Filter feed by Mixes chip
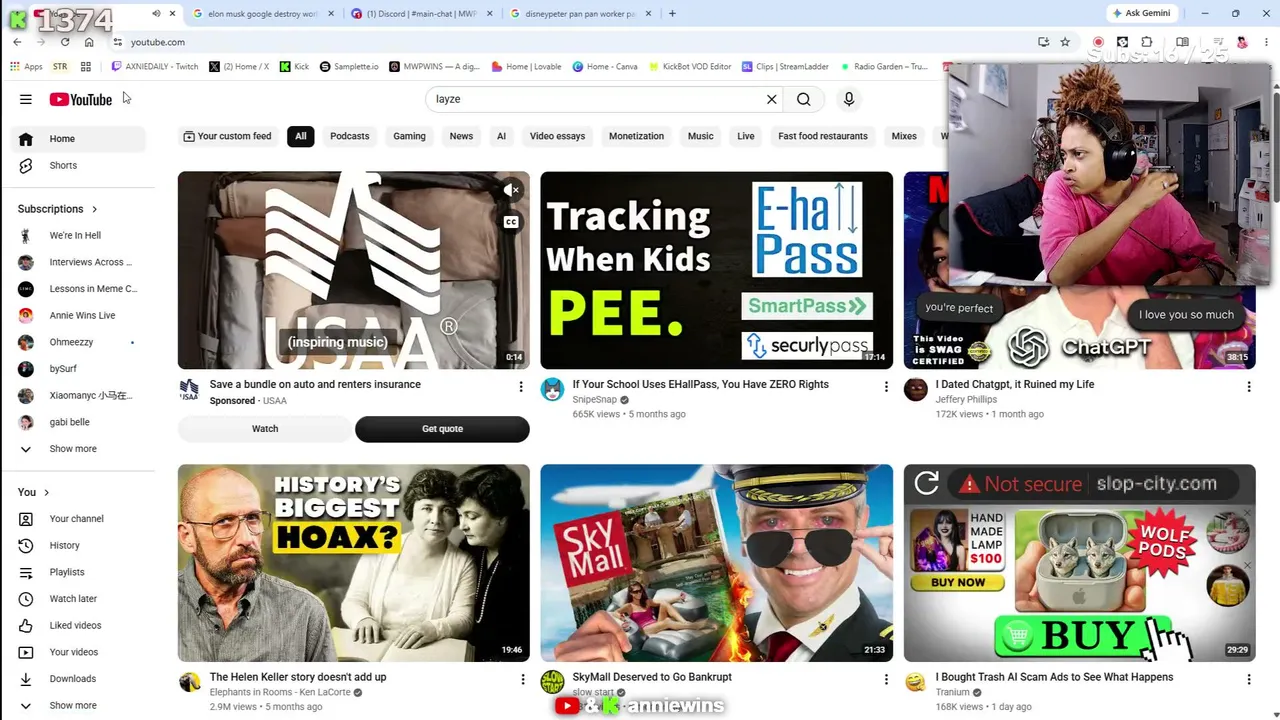This screenshot has width=1280, height=720. (x=904, y=136)
